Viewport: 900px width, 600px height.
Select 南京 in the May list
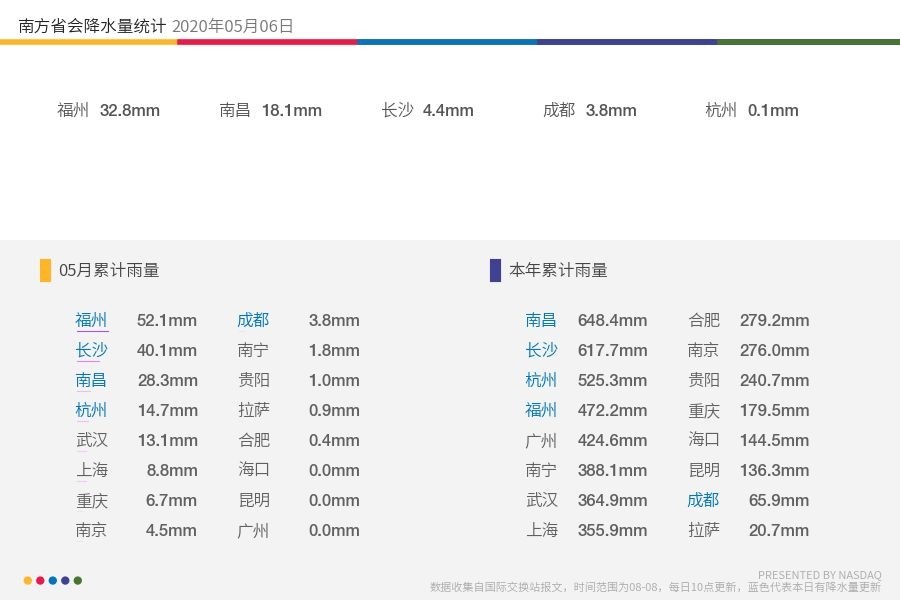(x=92, y=530)
